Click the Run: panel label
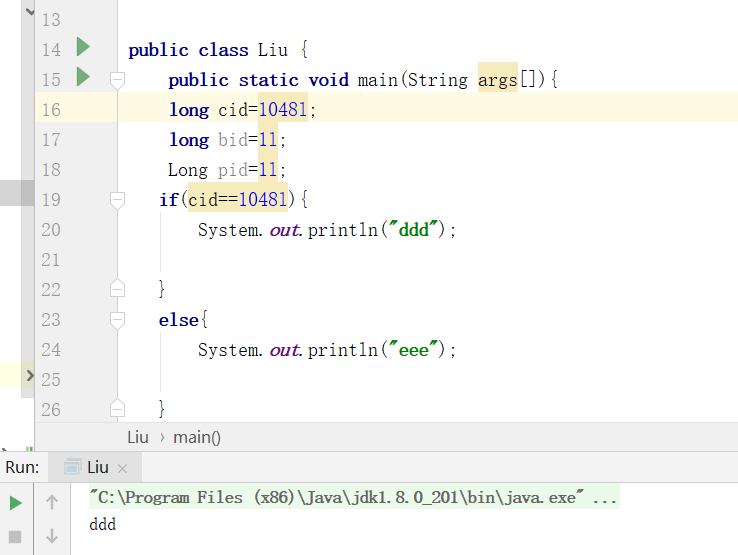The height and width of the screenshot is (555, 738). (22, 467)
